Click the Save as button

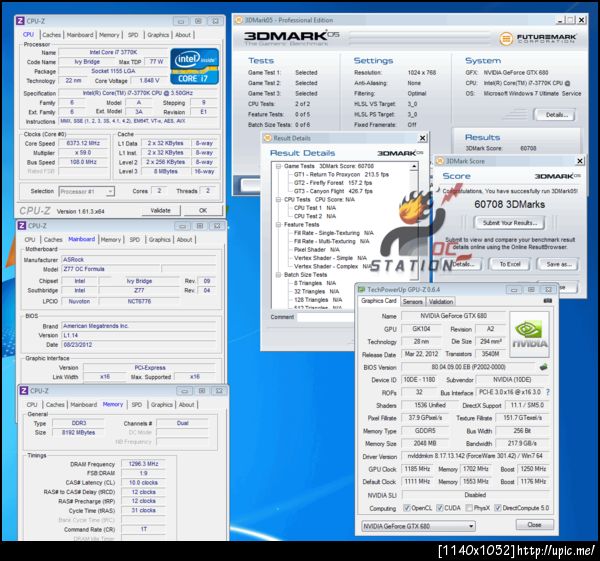pyautogui.click(x=559, y=264)
